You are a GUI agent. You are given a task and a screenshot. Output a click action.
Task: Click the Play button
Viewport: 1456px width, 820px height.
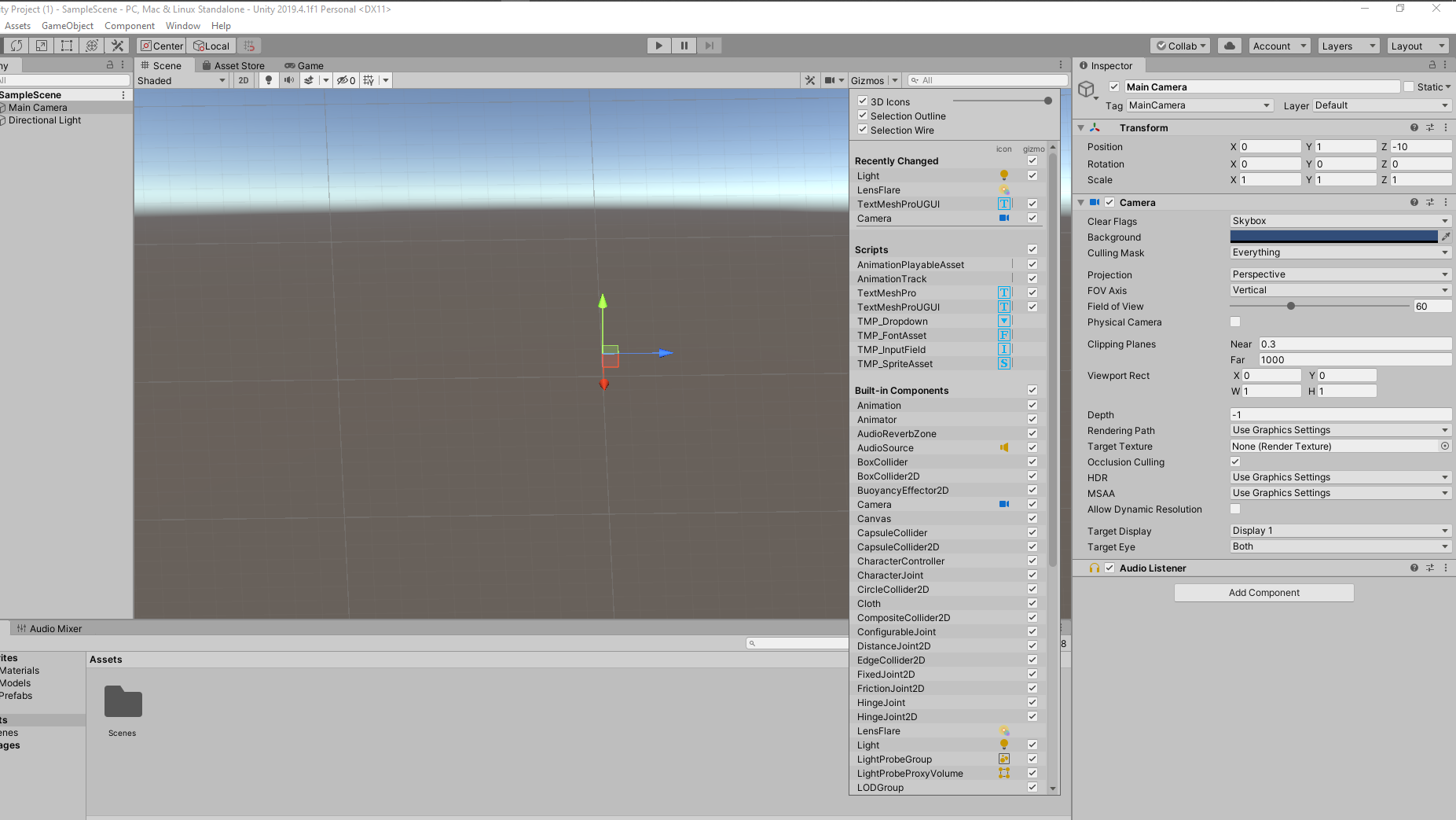(x=658, y=46)
